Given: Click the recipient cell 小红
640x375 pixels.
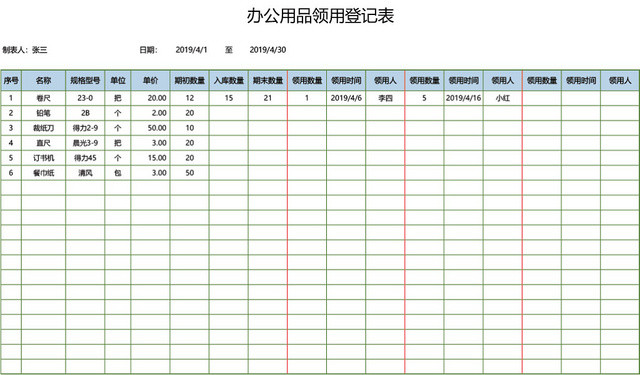Looking at the screenshot, I should [x=502, y=98].
